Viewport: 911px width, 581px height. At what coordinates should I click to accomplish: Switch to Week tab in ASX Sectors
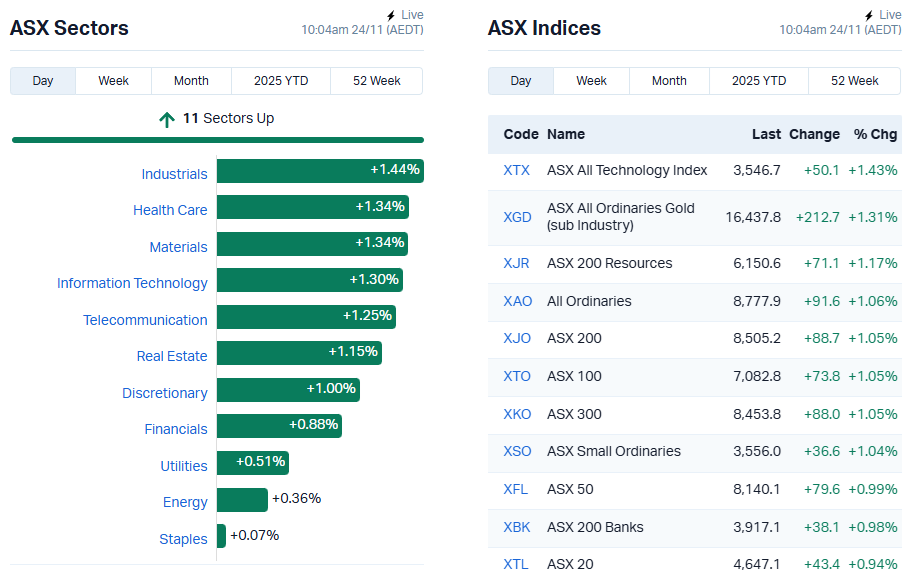tap(113, 81)
